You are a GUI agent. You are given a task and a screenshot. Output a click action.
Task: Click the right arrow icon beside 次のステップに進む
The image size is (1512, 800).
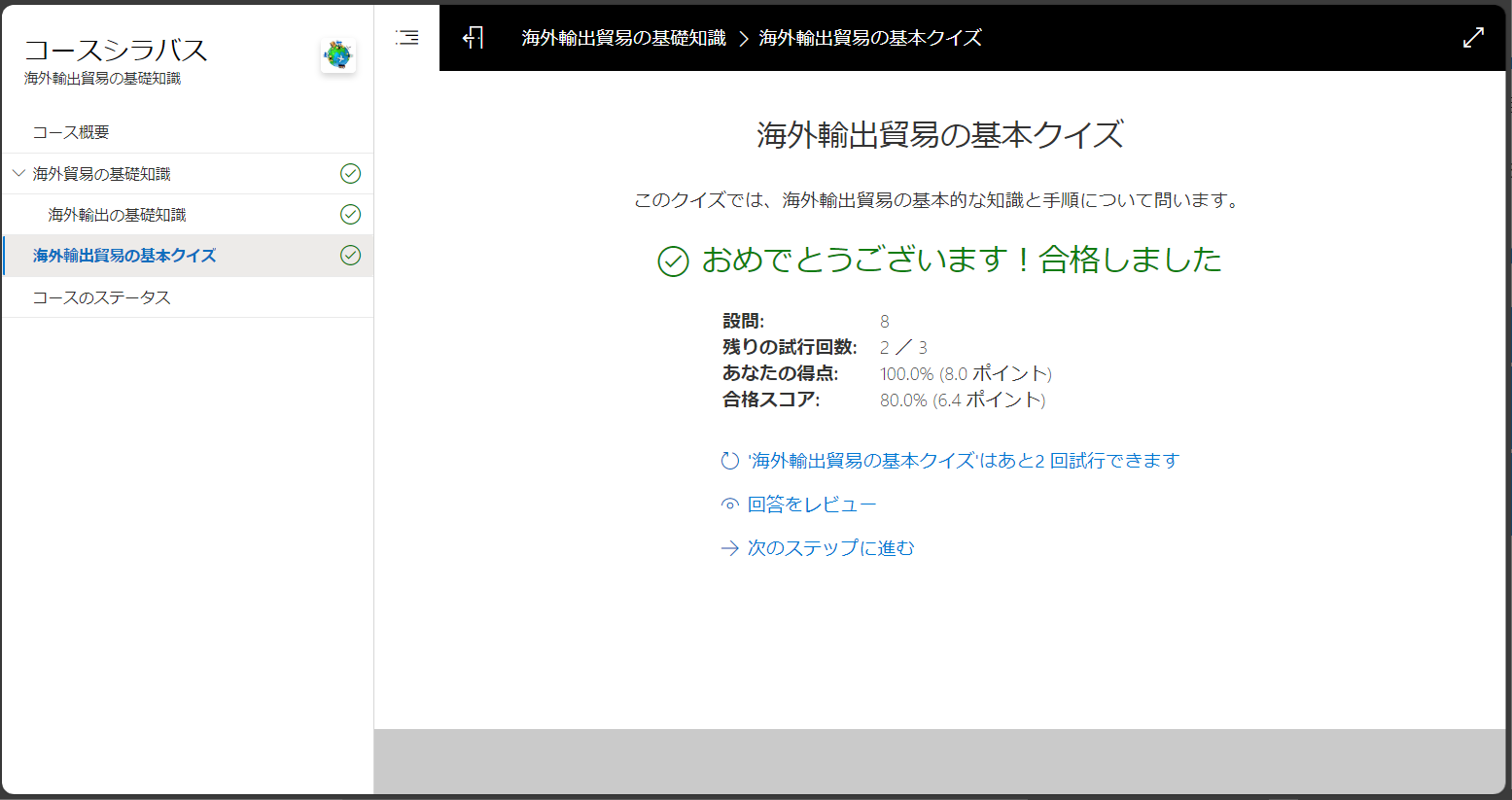(x=730, y=548)
